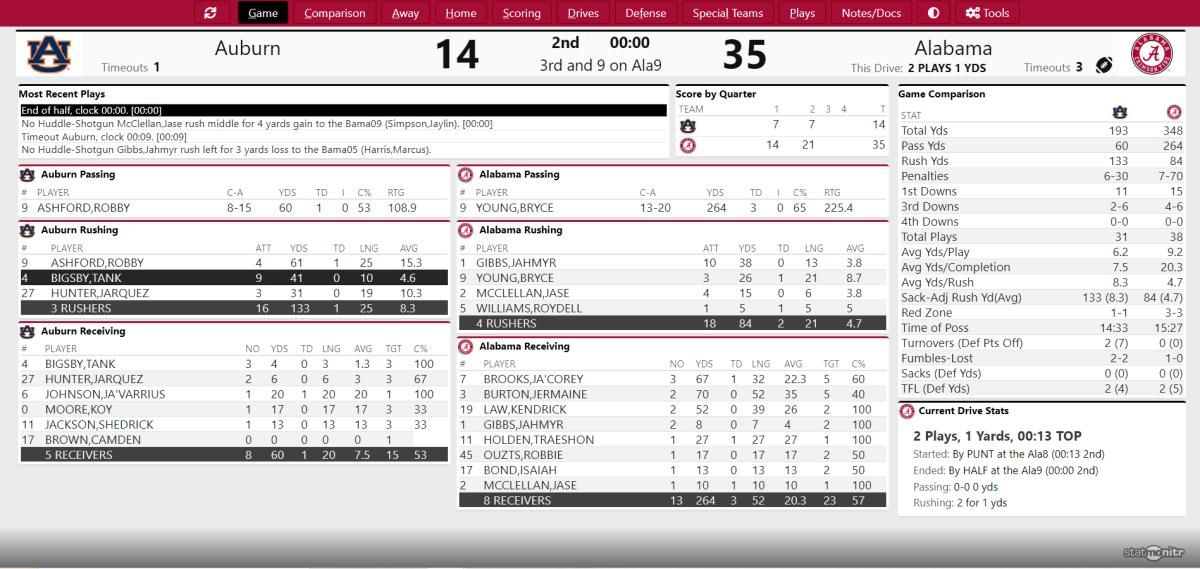Image resolution: width=1200 pixels, height=569 pixels.
Task: Open the Tools menu with gears icon
Action: [987, 13]
